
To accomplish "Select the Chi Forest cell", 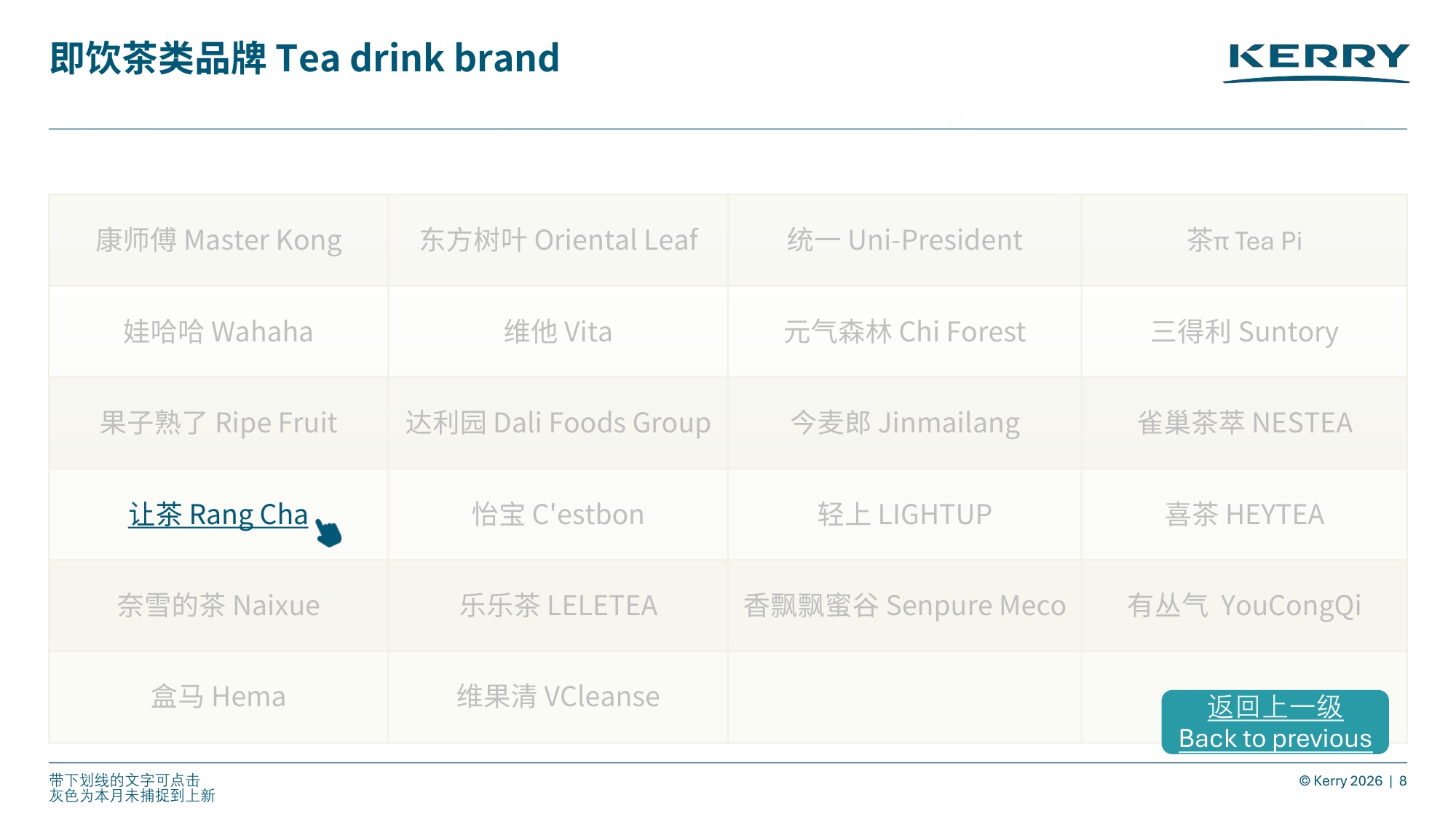I will [905, 332].
